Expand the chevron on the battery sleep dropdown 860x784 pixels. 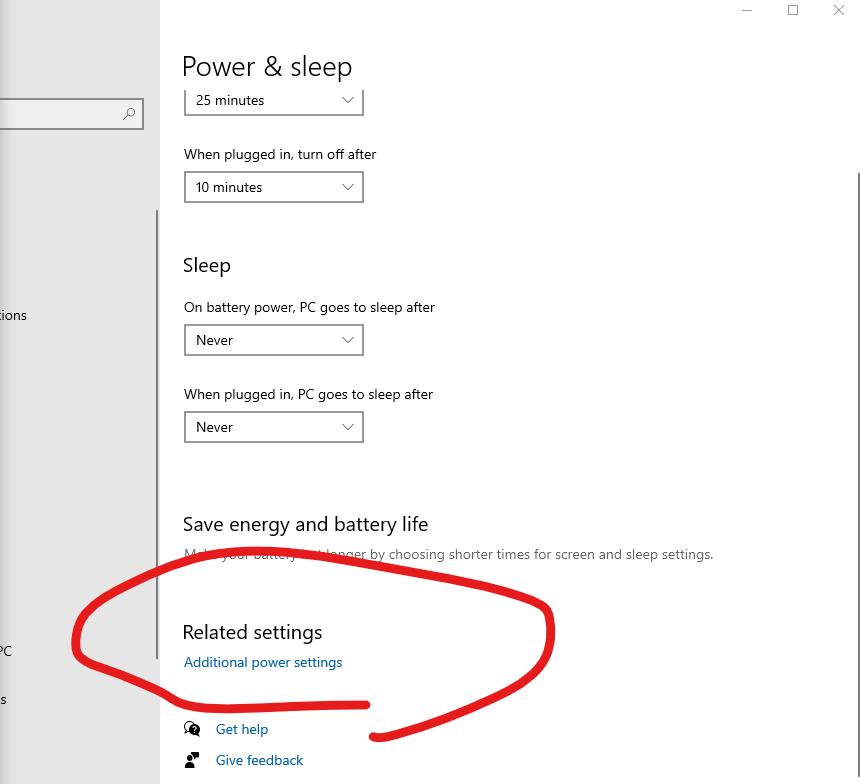tap(347, 340)
